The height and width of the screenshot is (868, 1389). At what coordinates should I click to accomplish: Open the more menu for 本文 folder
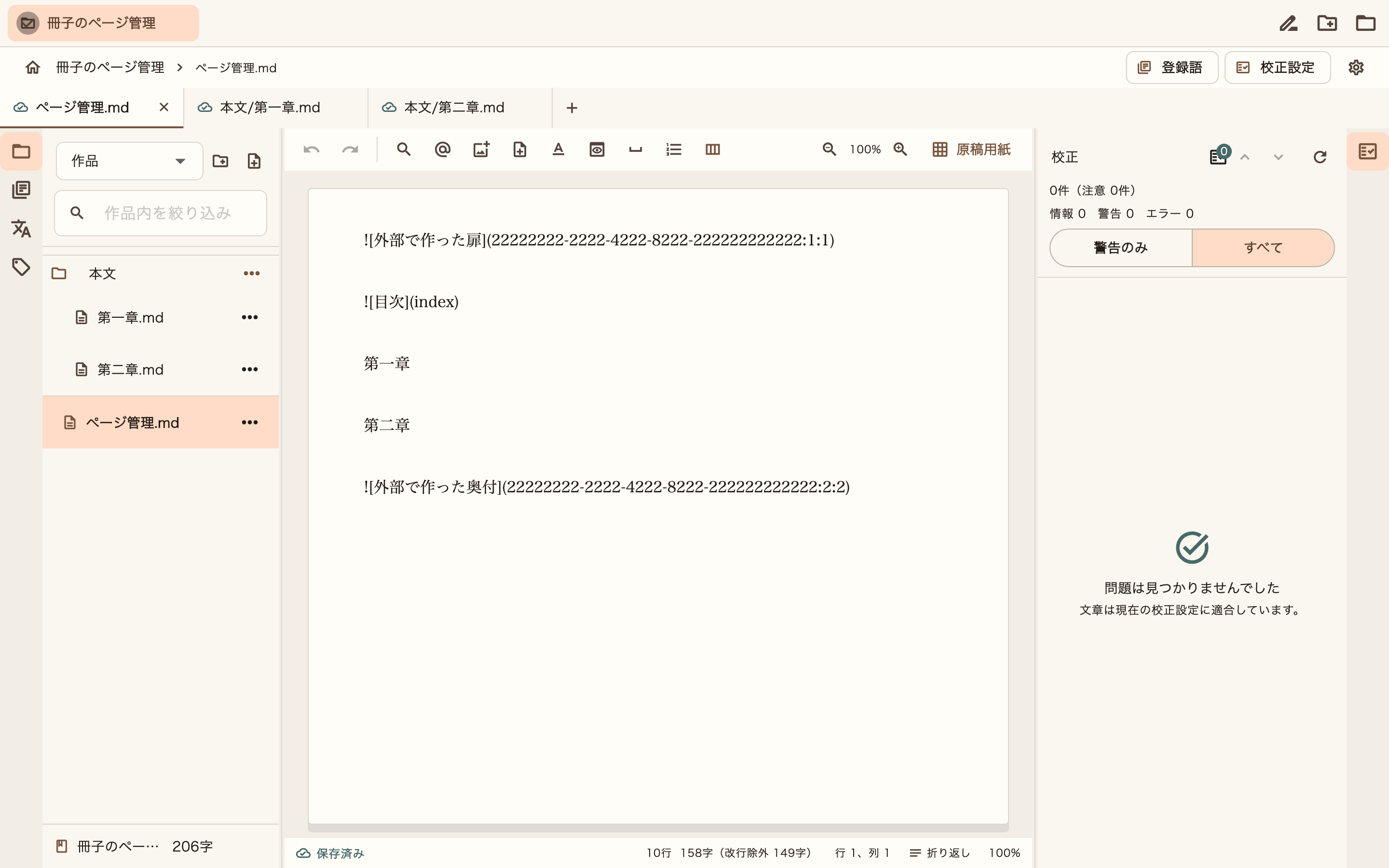pyautogui.click(x=251, y=273)
